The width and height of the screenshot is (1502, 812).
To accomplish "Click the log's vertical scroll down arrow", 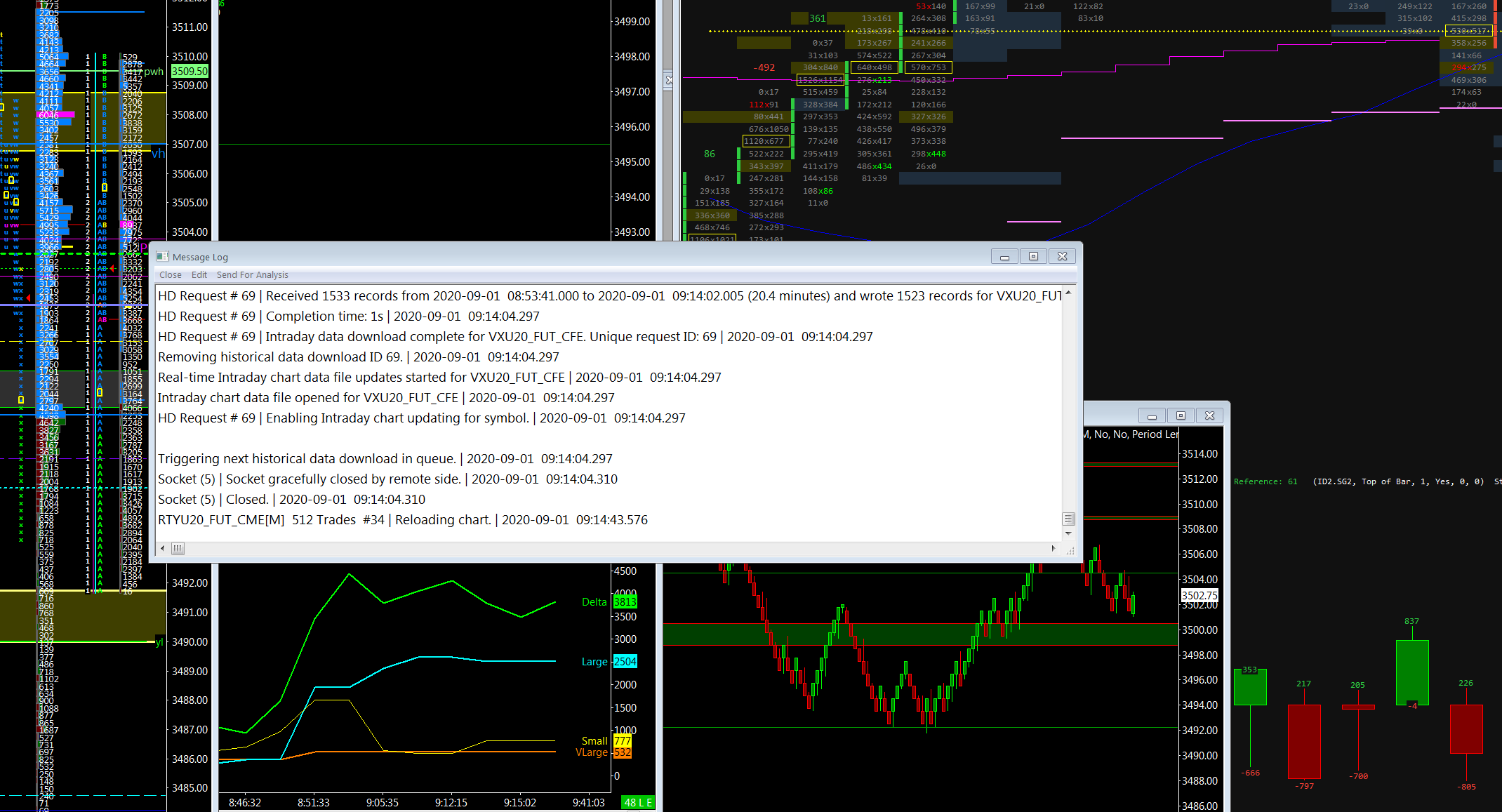I will point(1068,534).
